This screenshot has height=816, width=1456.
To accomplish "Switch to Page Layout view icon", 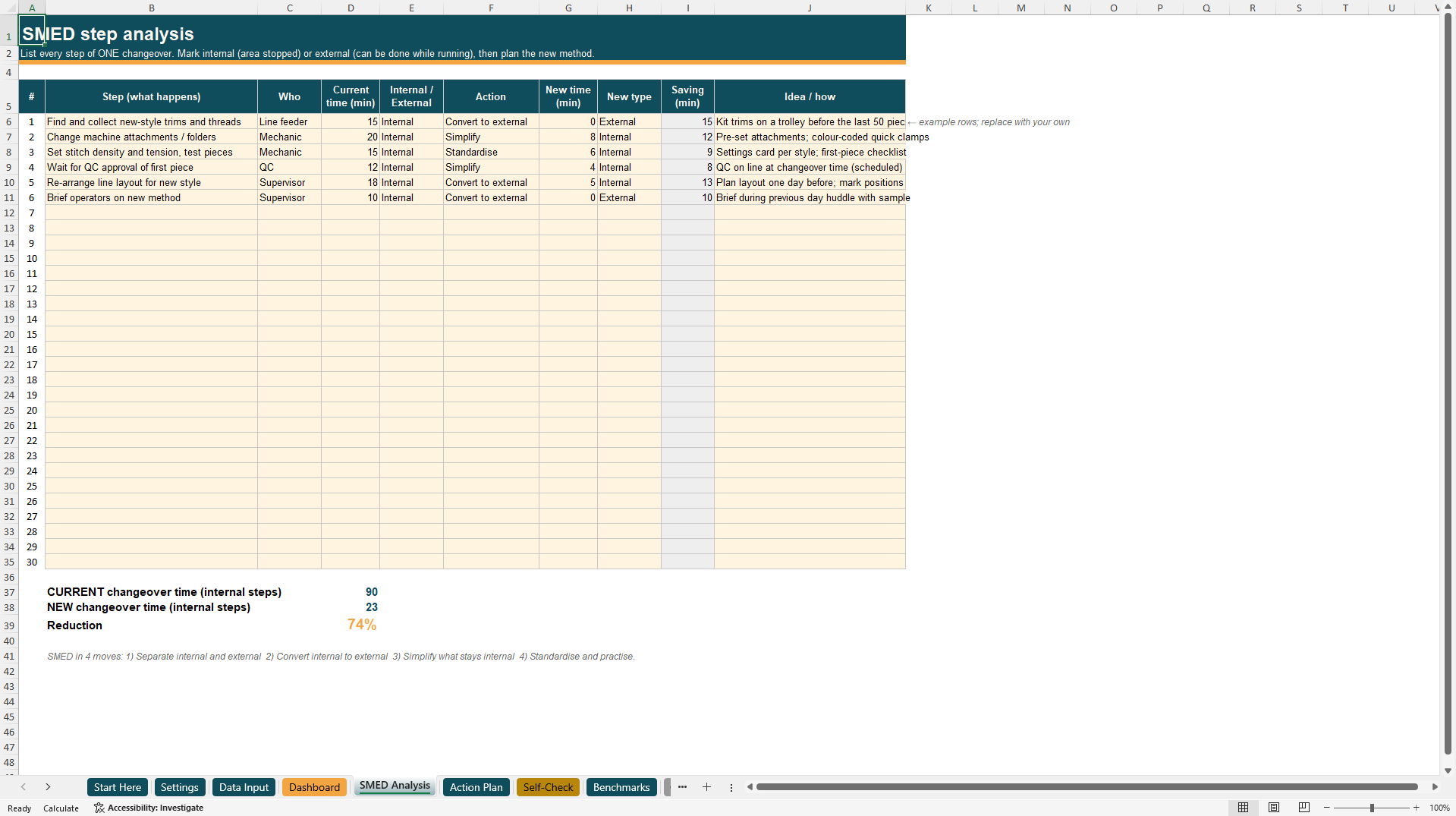I will click(1274, 808).
